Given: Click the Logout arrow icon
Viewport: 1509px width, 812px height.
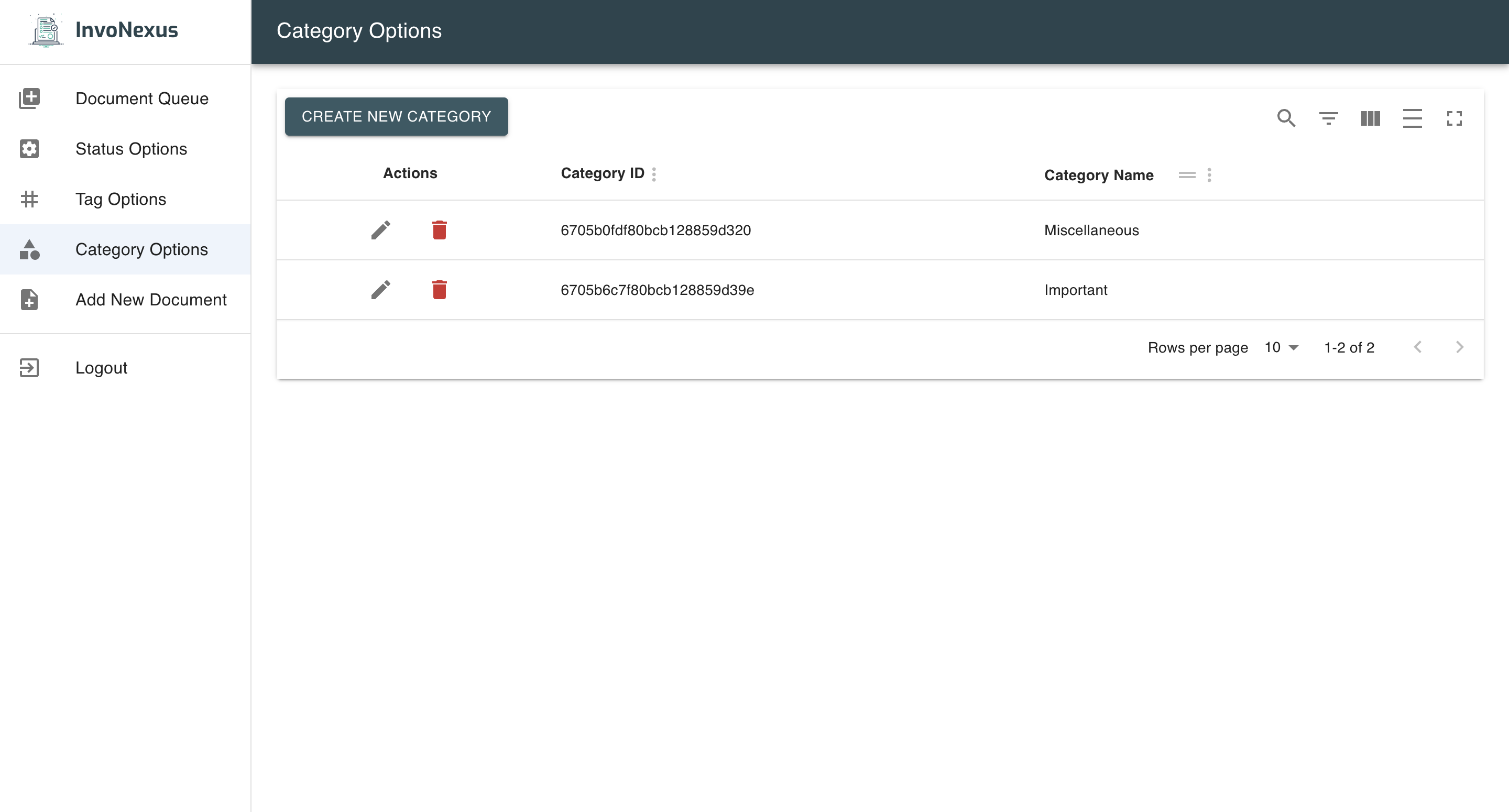Looking at the screenshot, I should pyautogui.click(x=29, y=368).
